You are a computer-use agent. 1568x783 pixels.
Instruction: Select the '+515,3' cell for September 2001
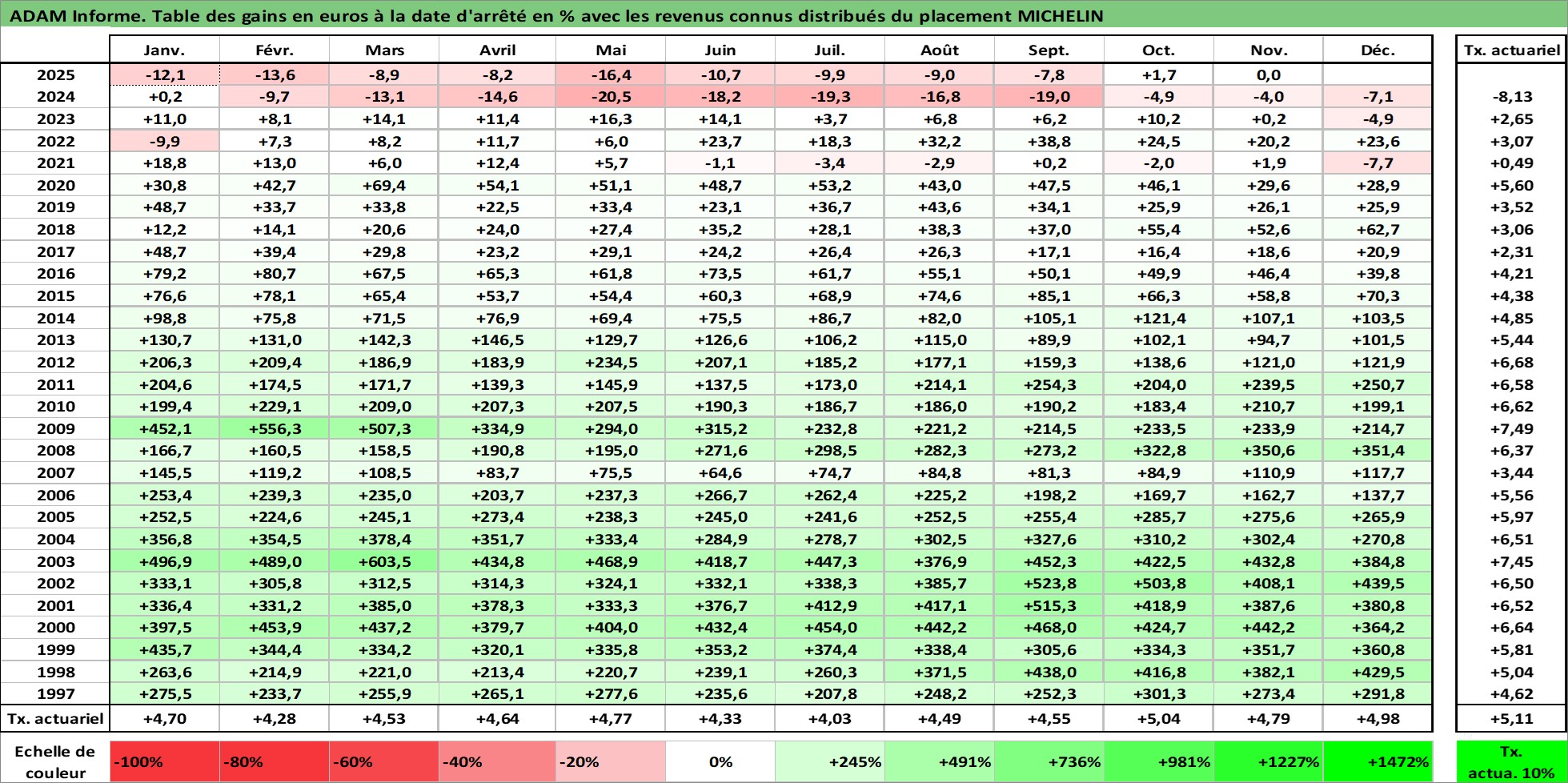click(1049, 606)
